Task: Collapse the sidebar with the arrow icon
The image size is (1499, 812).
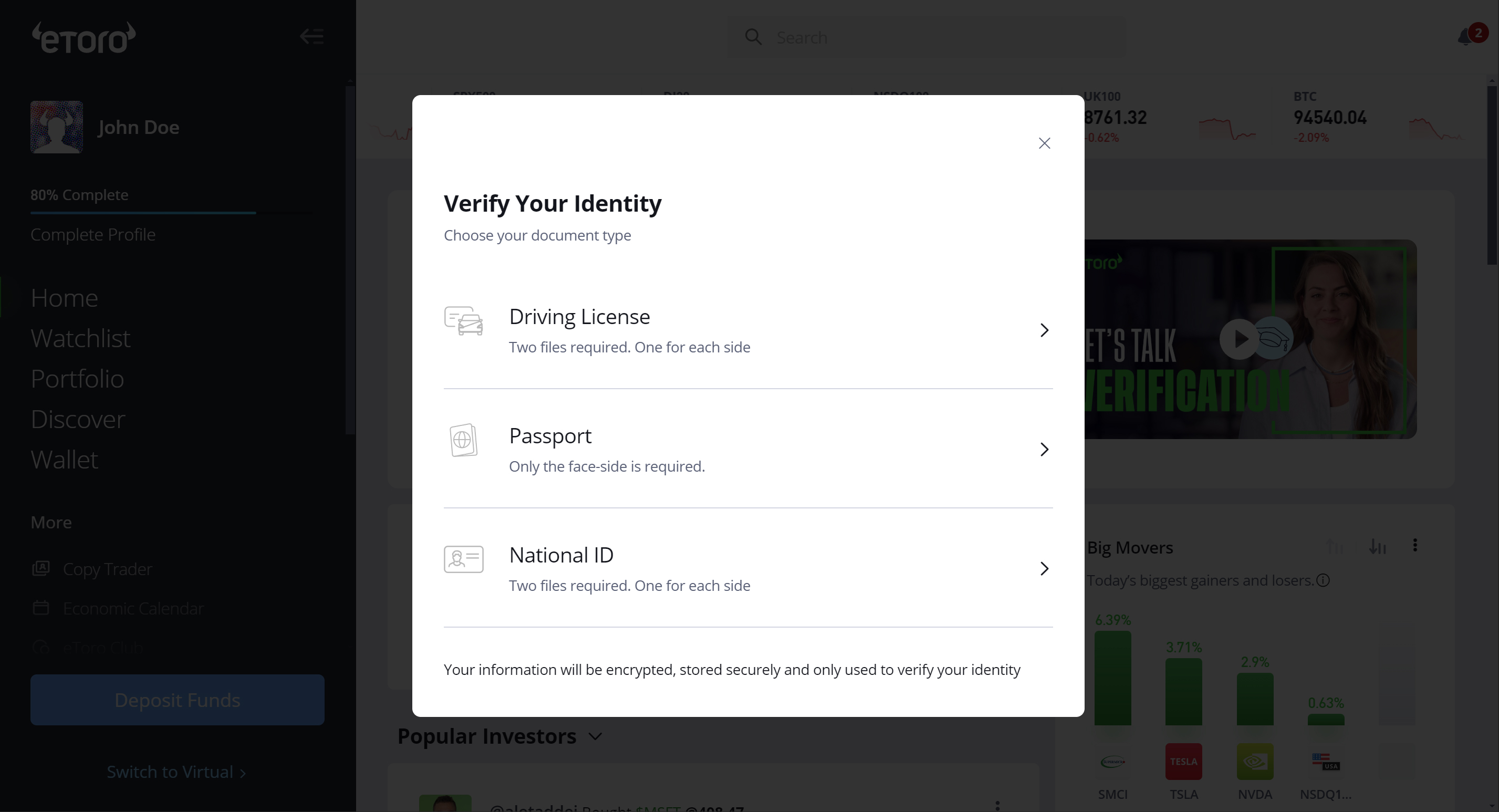Action: point(312,37)
